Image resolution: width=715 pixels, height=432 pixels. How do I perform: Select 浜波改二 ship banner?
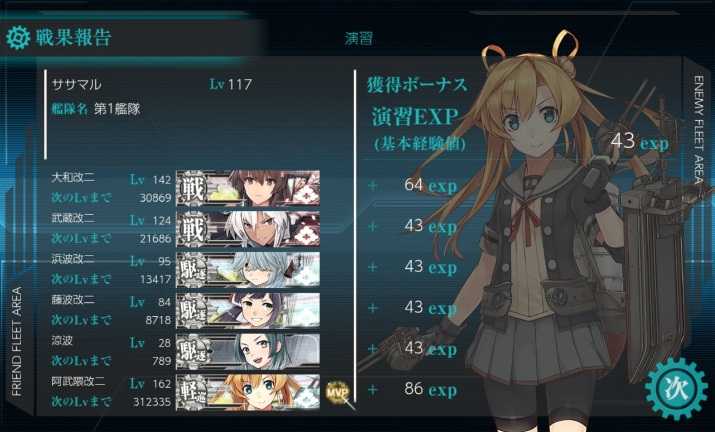[248, 269]
